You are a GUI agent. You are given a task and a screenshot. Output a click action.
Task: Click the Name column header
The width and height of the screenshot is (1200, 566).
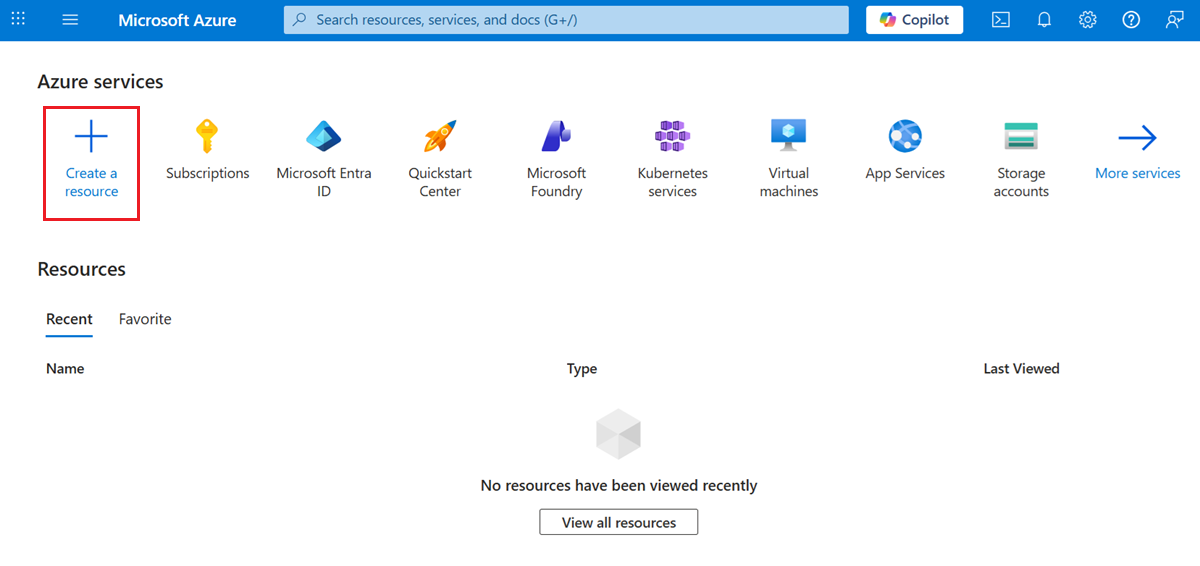pyautogui.click(x=65, y=369)
